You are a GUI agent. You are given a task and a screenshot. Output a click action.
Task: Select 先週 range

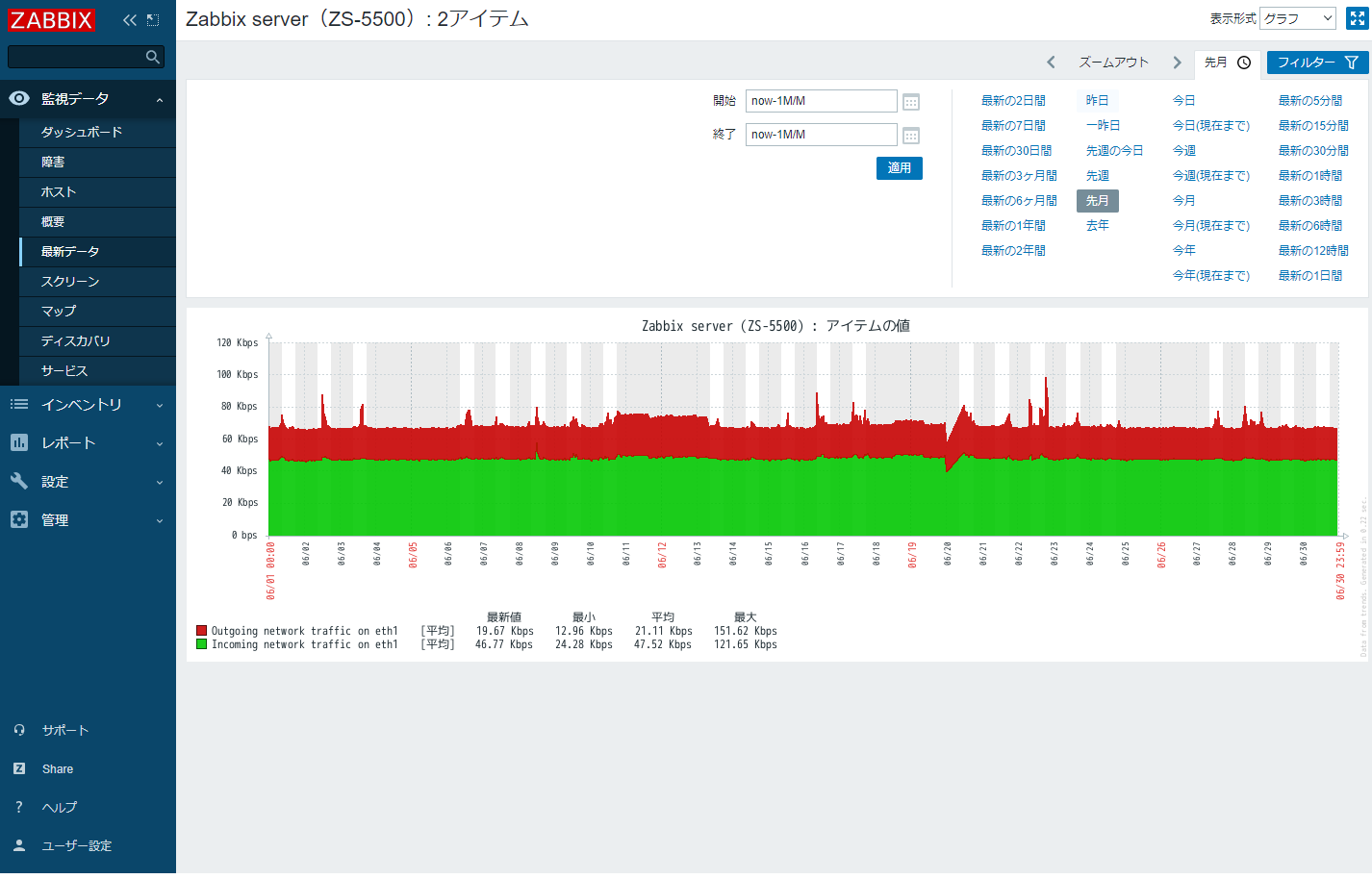1098,176
